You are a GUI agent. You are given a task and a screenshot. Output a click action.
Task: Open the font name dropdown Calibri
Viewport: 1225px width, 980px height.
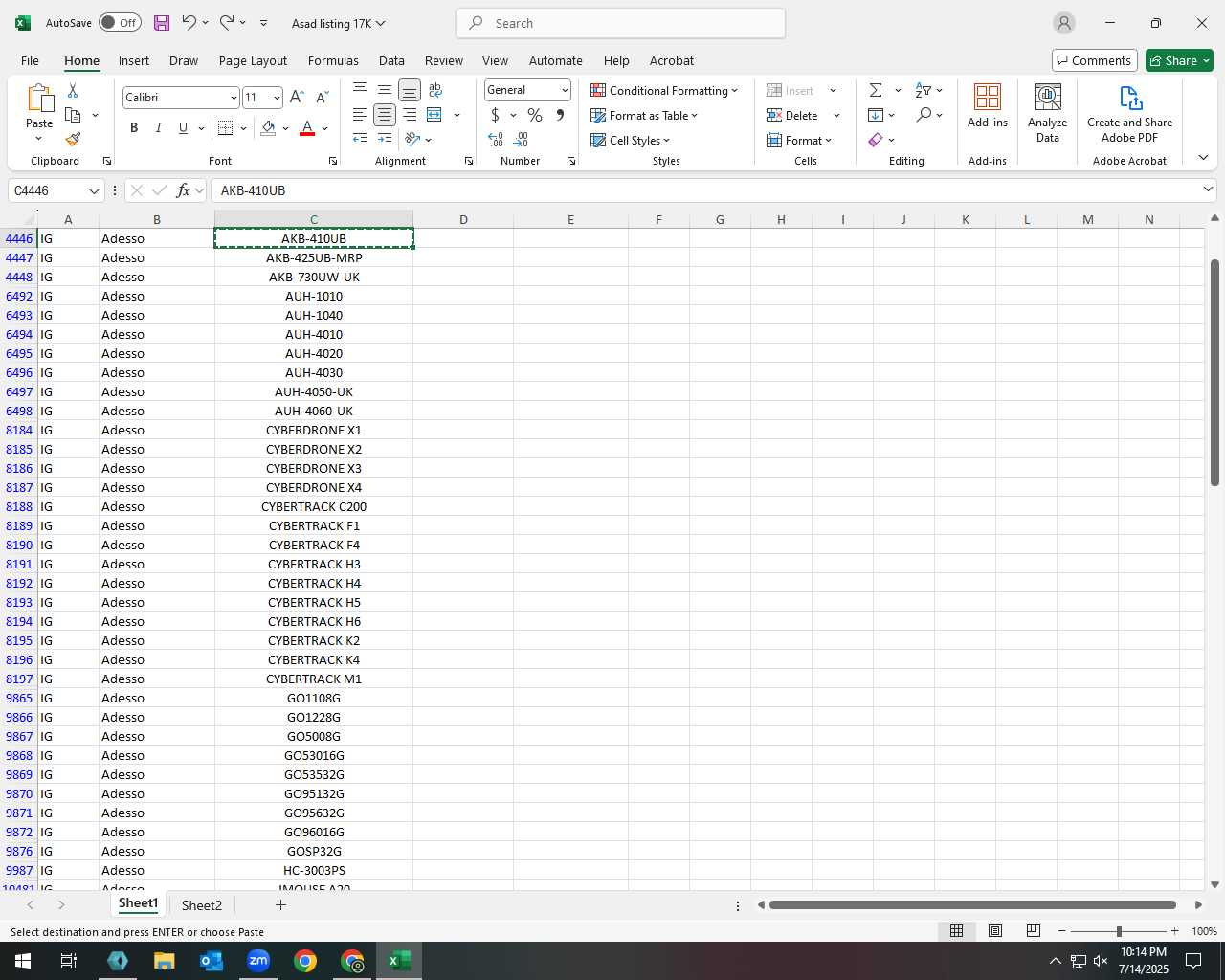coord(233,98)
